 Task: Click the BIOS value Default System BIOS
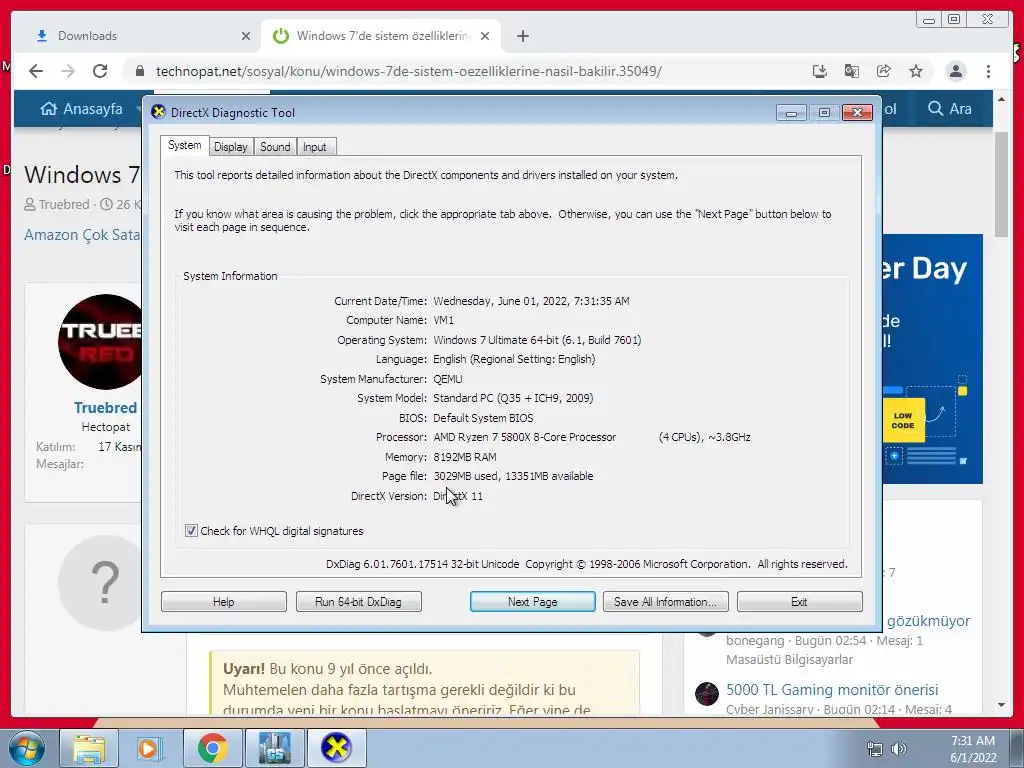(483, 418)
